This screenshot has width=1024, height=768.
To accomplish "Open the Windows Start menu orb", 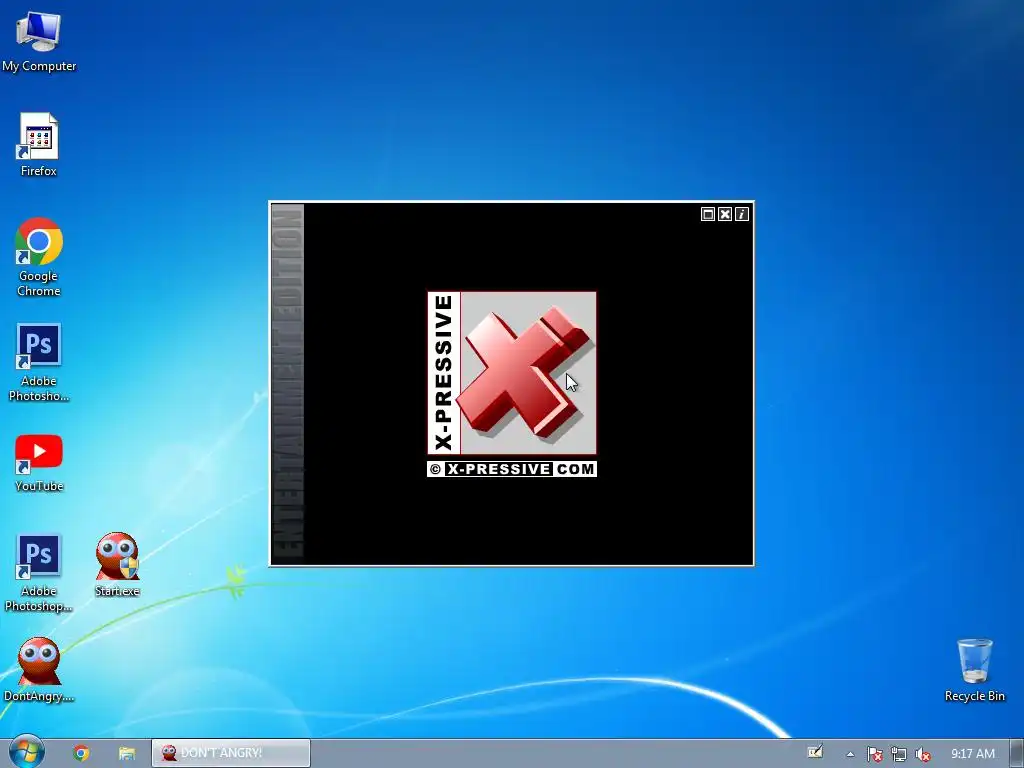I will tap(26, 752).
